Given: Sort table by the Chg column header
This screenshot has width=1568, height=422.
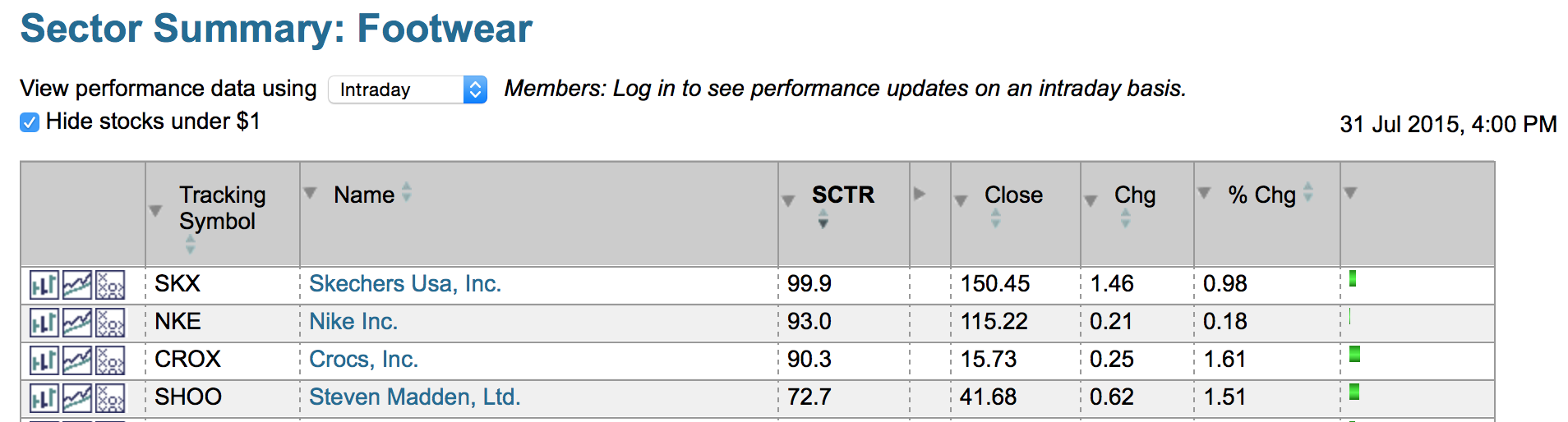Looking at the screenshot, I should point(1134,195).
